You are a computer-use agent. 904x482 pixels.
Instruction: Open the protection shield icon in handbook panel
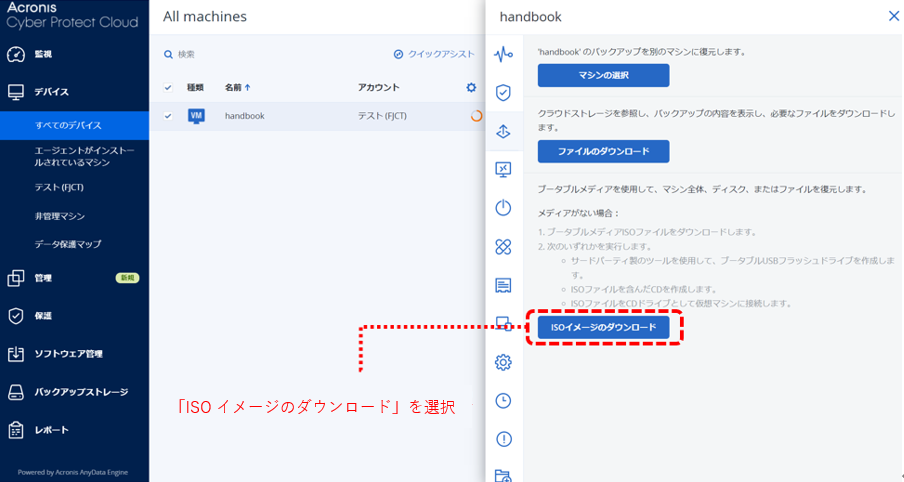point(503,93)
